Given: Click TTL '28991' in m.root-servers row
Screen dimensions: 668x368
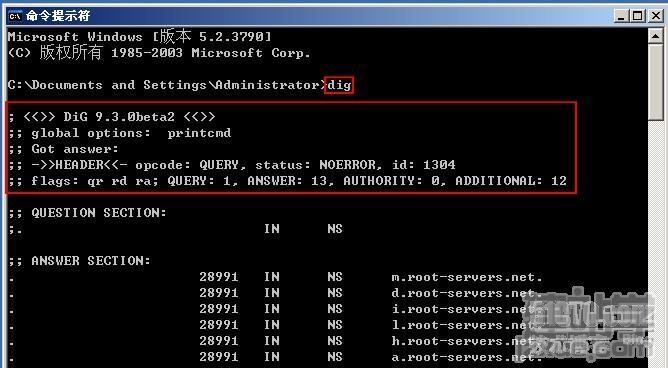Looking at the screenshot, I should point(219,277).
